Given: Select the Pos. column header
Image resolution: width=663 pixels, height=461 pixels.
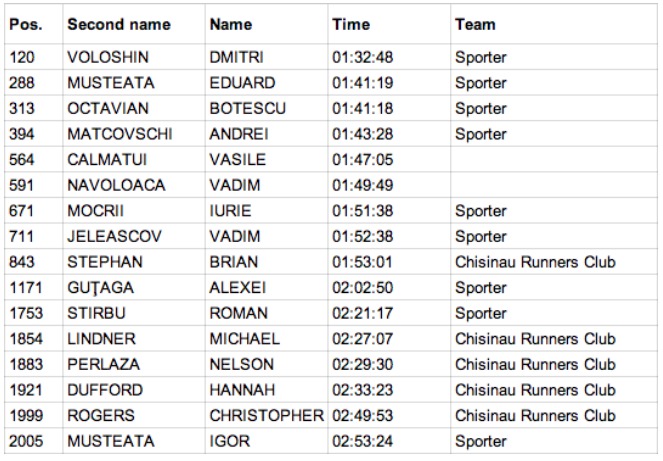Looking at the screenshot, I should tap(33, 24).
